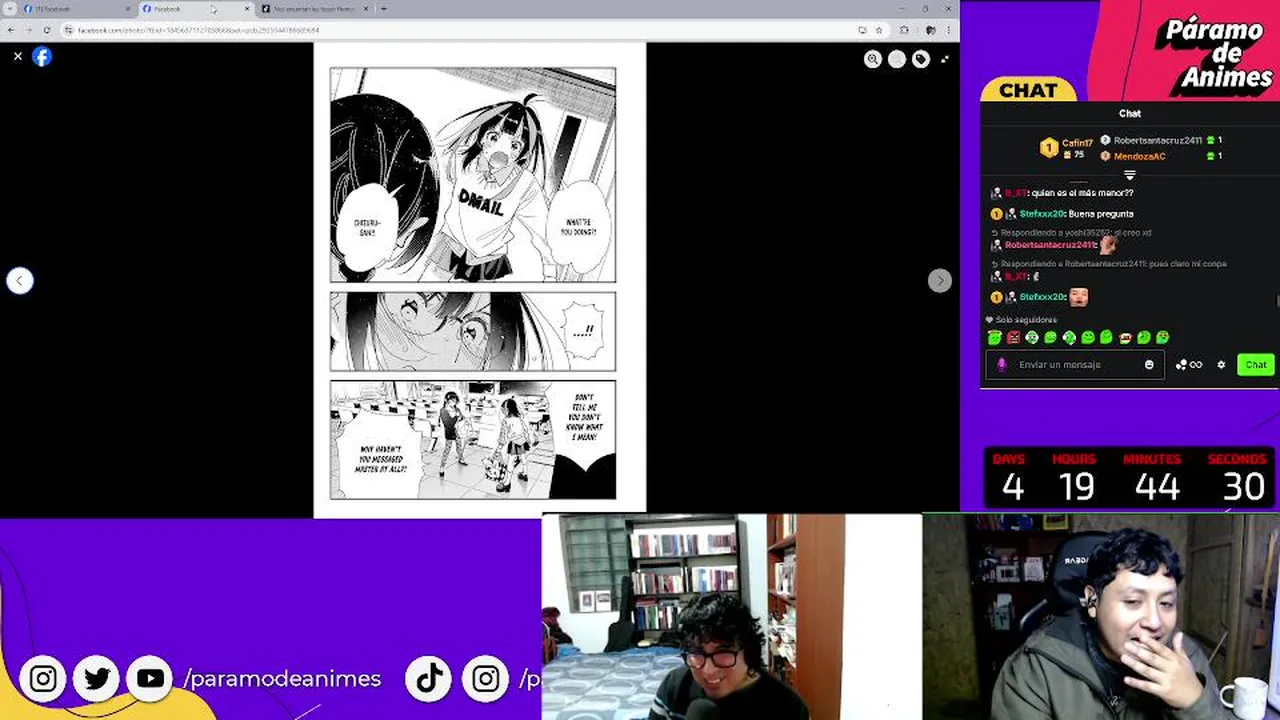
Task: Zoom in on the photo
Action: 873,59
